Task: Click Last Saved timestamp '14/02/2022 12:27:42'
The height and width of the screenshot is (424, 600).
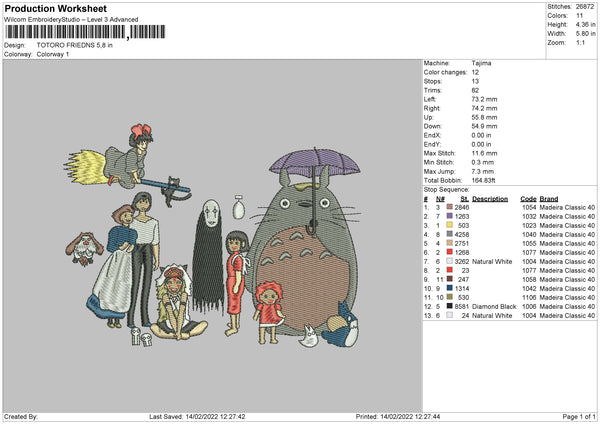Action: point(215,416)
